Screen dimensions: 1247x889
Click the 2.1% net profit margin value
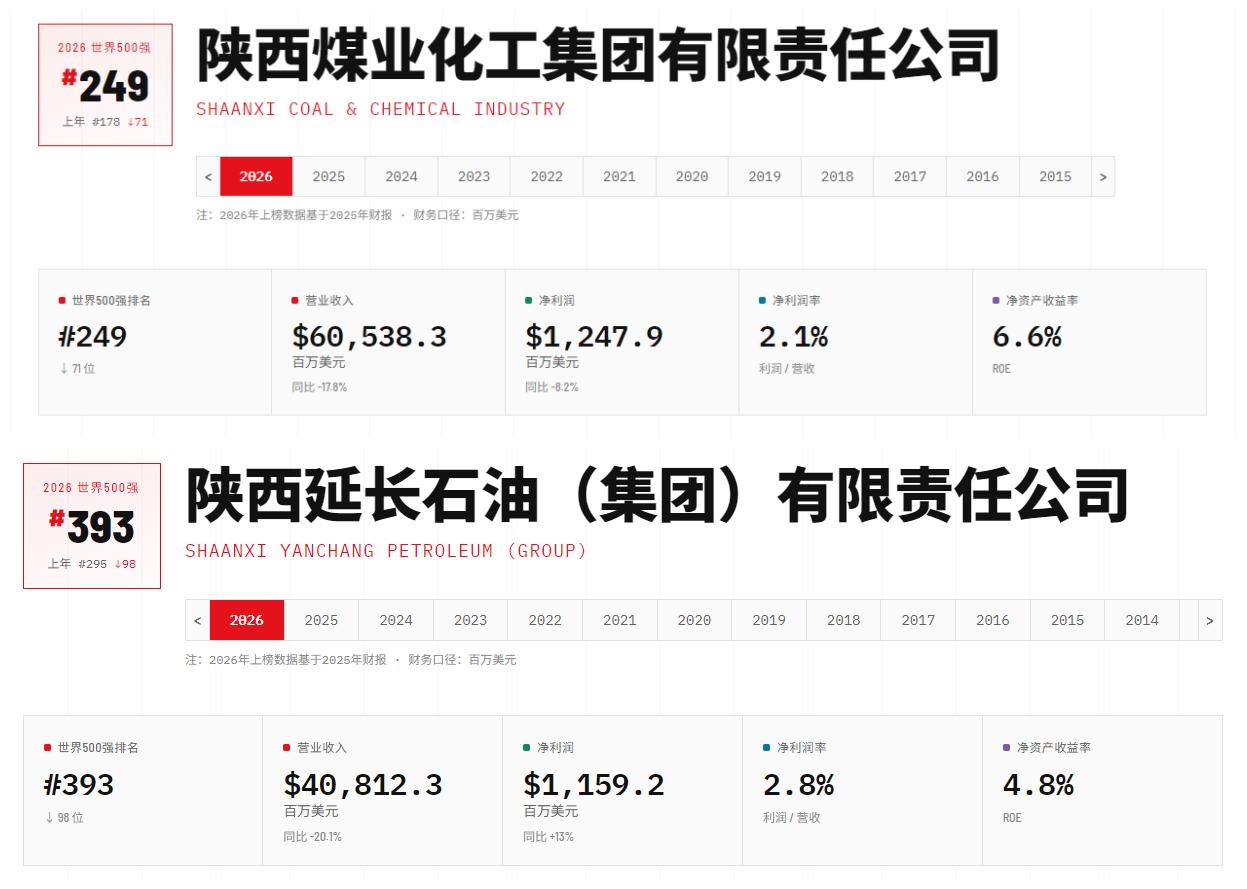click(793, 336)
